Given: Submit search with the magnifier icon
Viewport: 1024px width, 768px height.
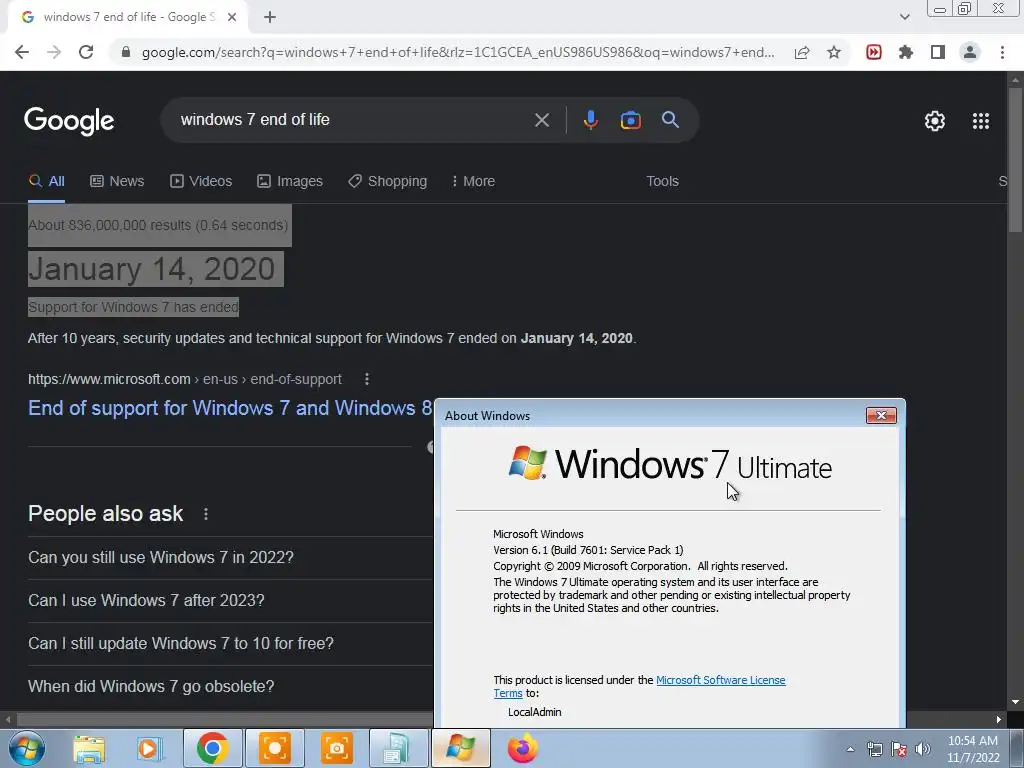Looking at the screenshot, I should (670, 120).
